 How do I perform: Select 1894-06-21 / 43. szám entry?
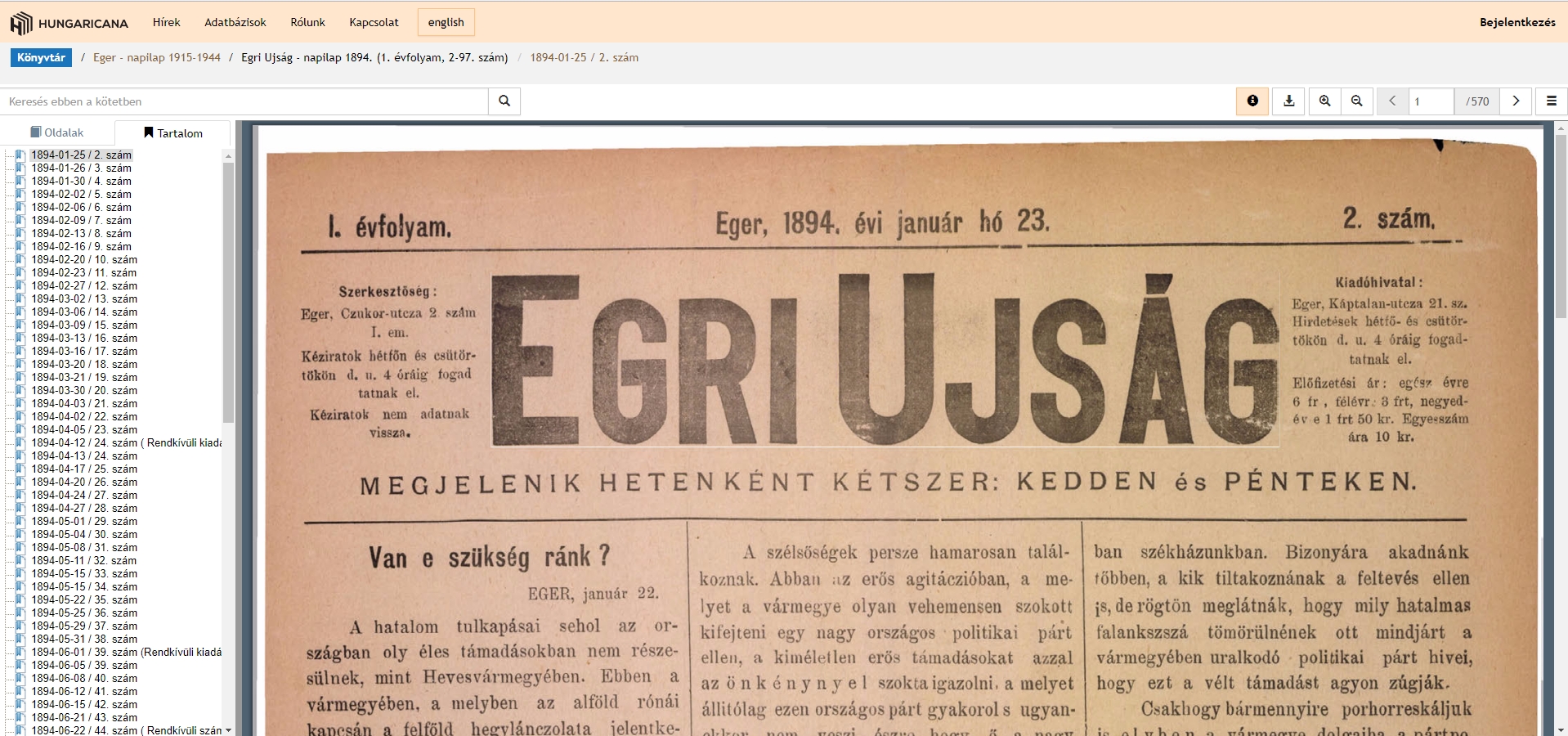[x=84, y=717]
